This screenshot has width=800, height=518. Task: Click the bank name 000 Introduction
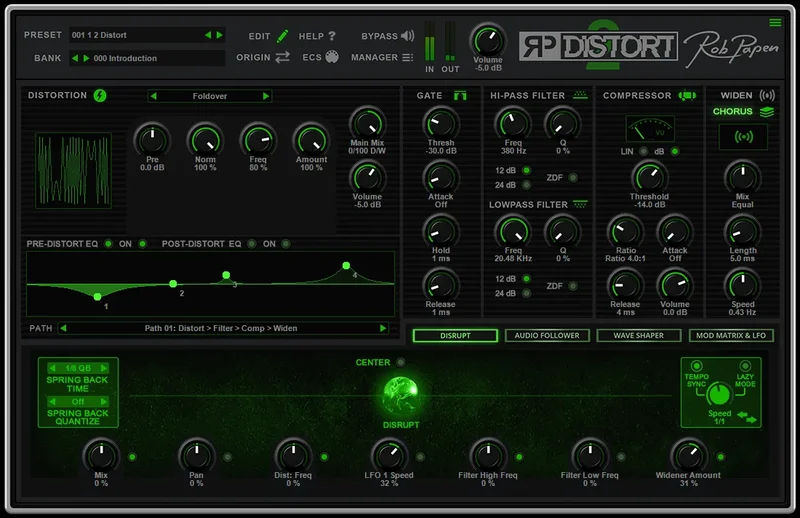click(x=125, y=58)
